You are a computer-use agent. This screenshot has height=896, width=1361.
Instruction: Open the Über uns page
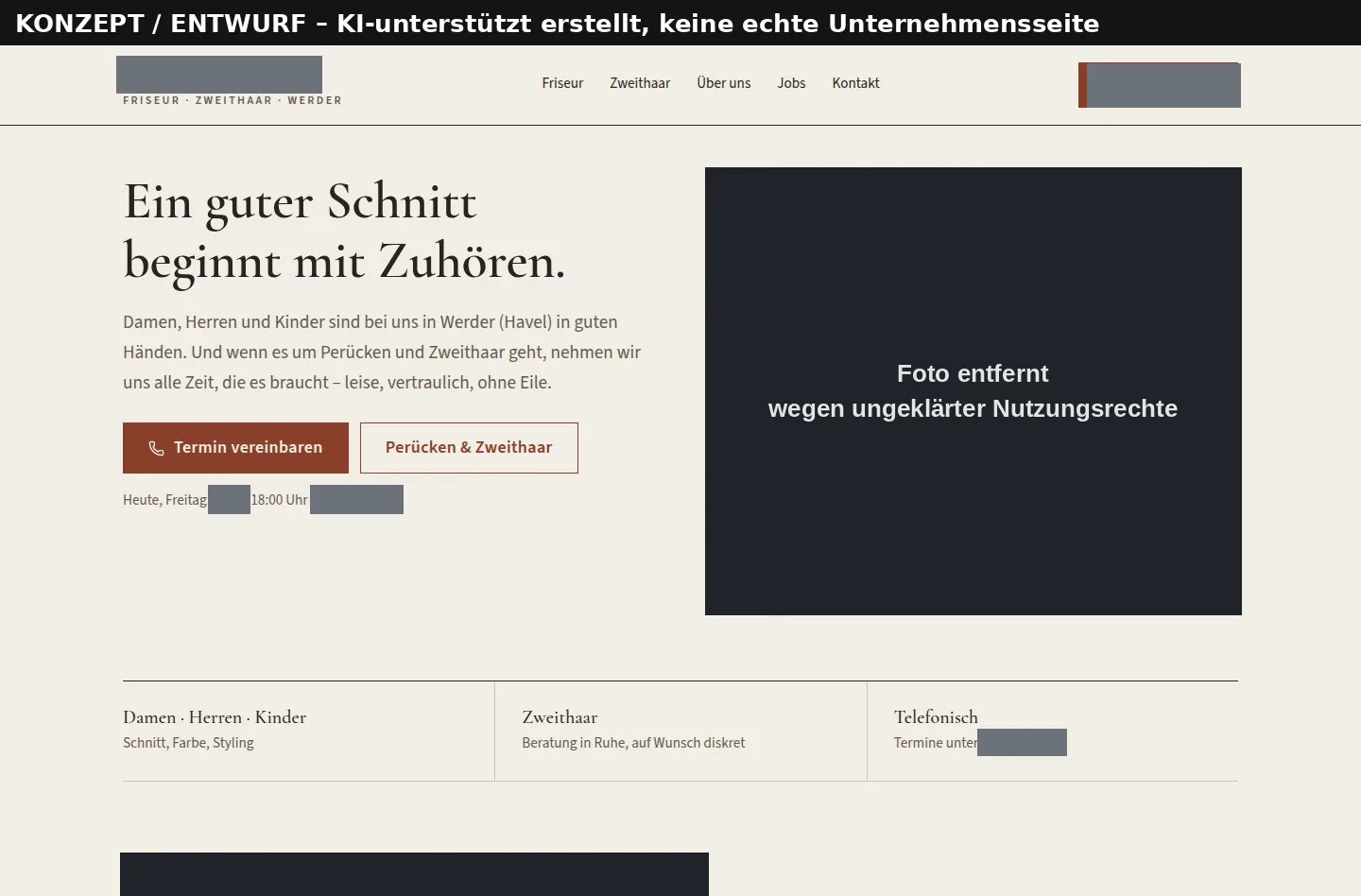coord(724,83)
